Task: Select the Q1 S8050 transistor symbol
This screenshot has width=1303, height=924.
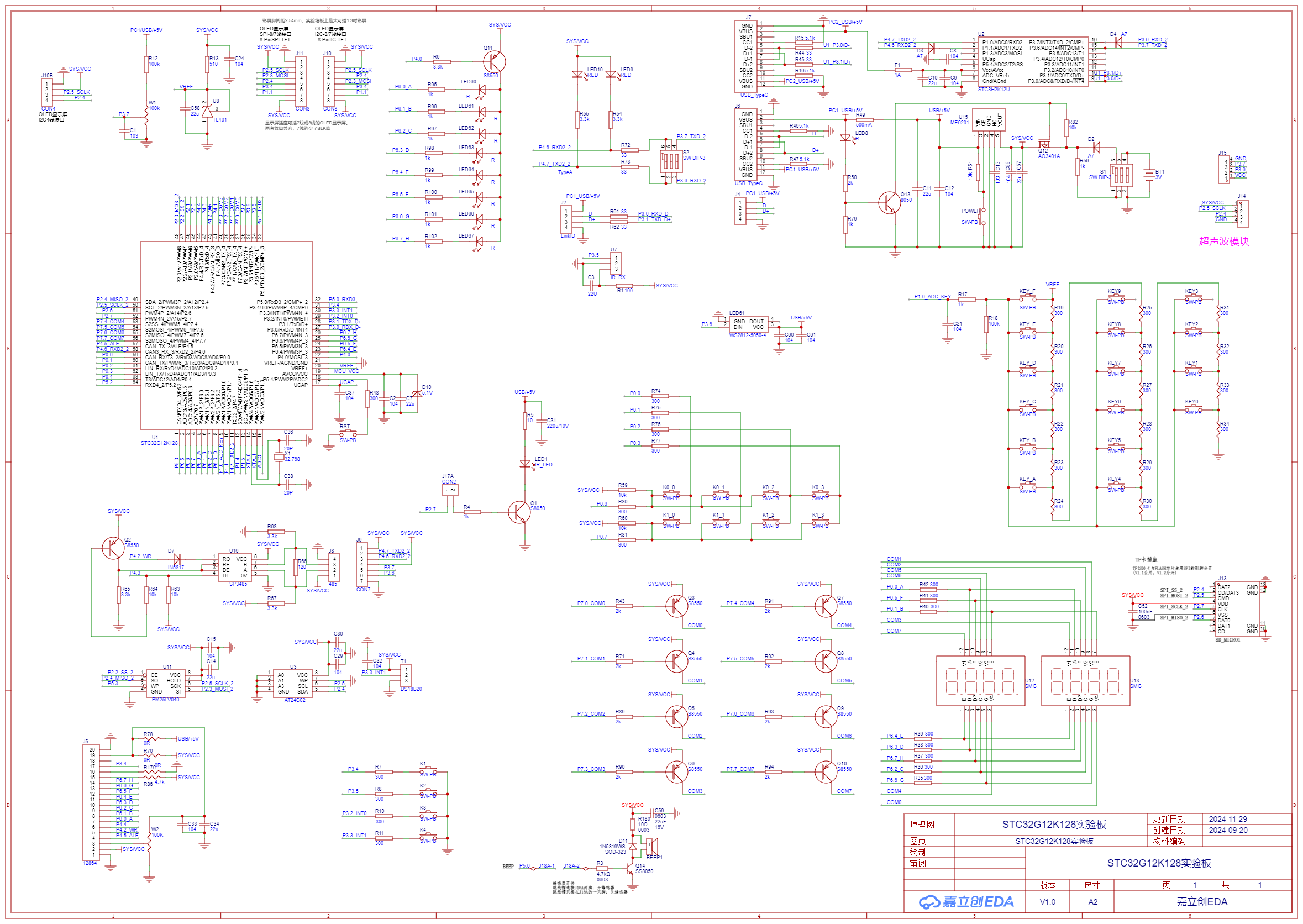Action: coord(521,512)
